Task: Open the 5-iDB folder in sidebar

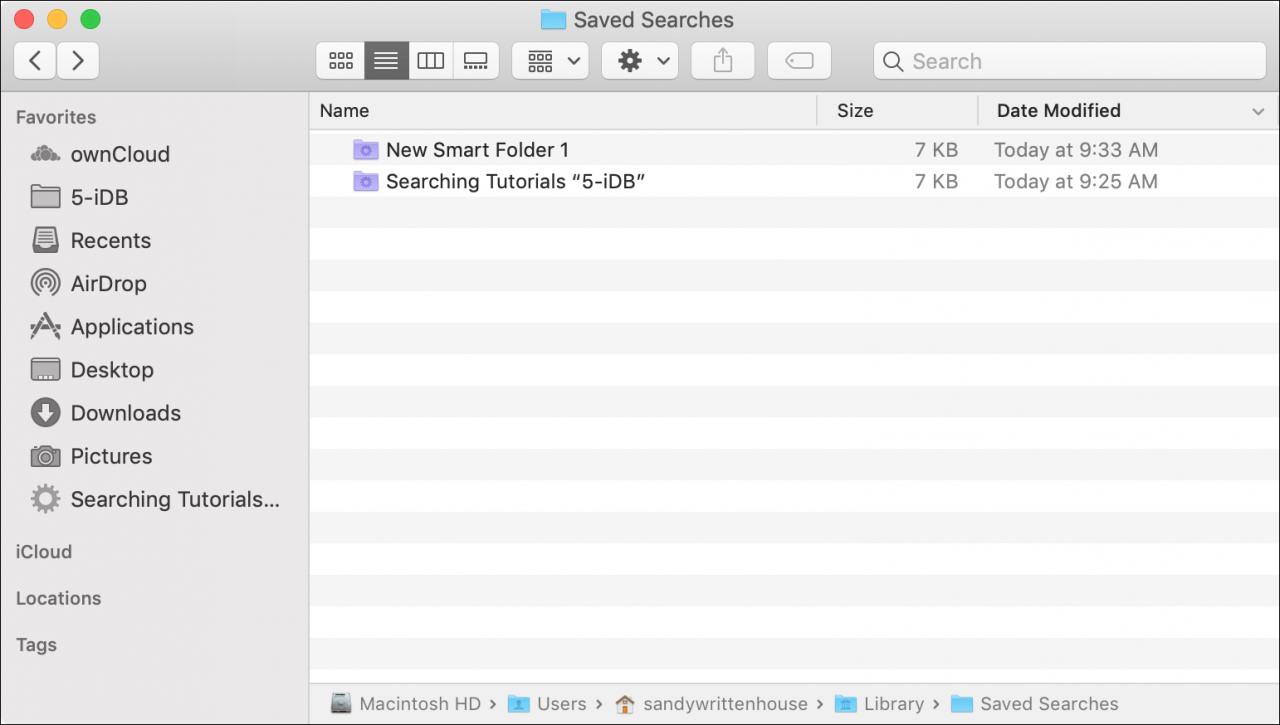Action: coord(99,197)
